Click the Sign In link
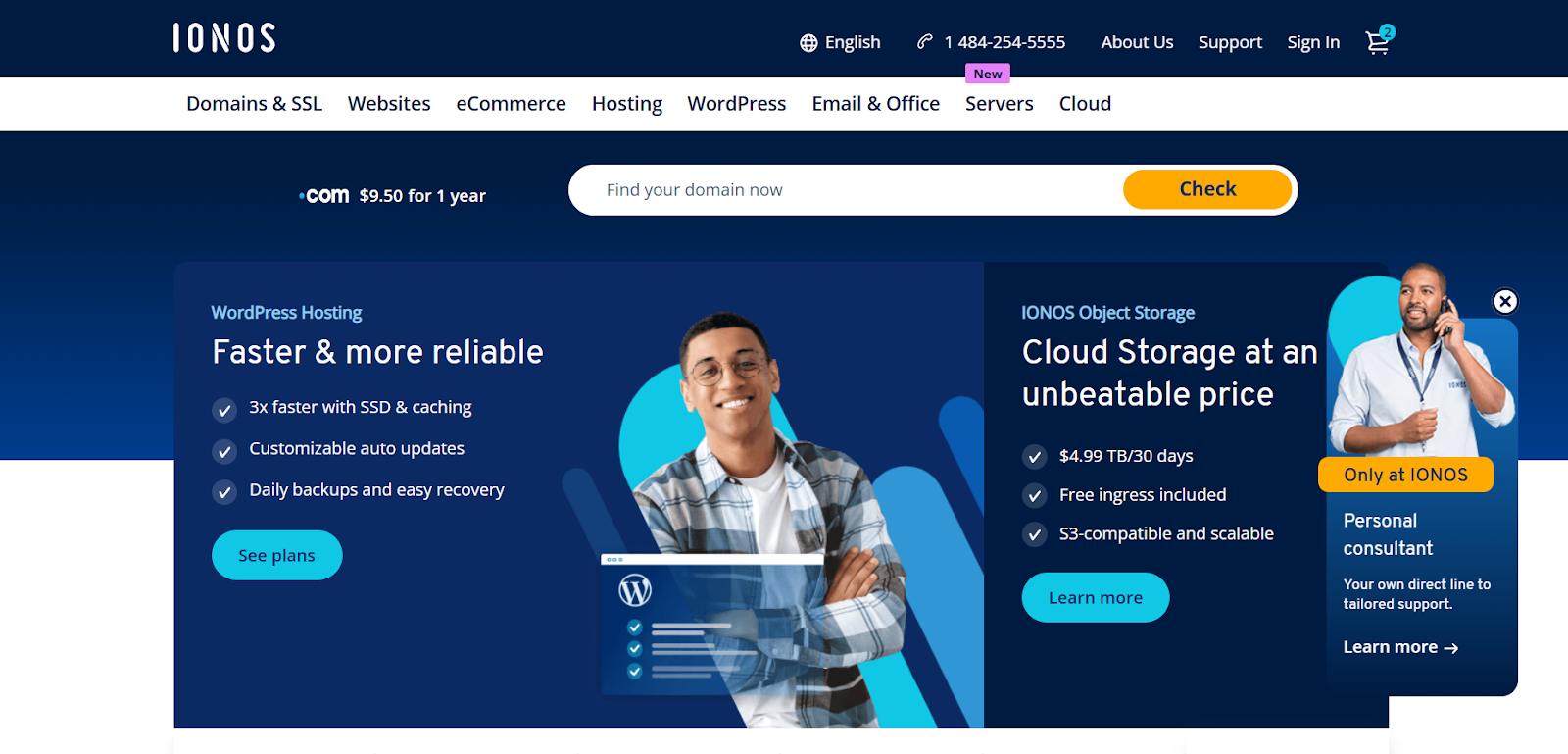The image size is (1568, 754). point(1313,42)
